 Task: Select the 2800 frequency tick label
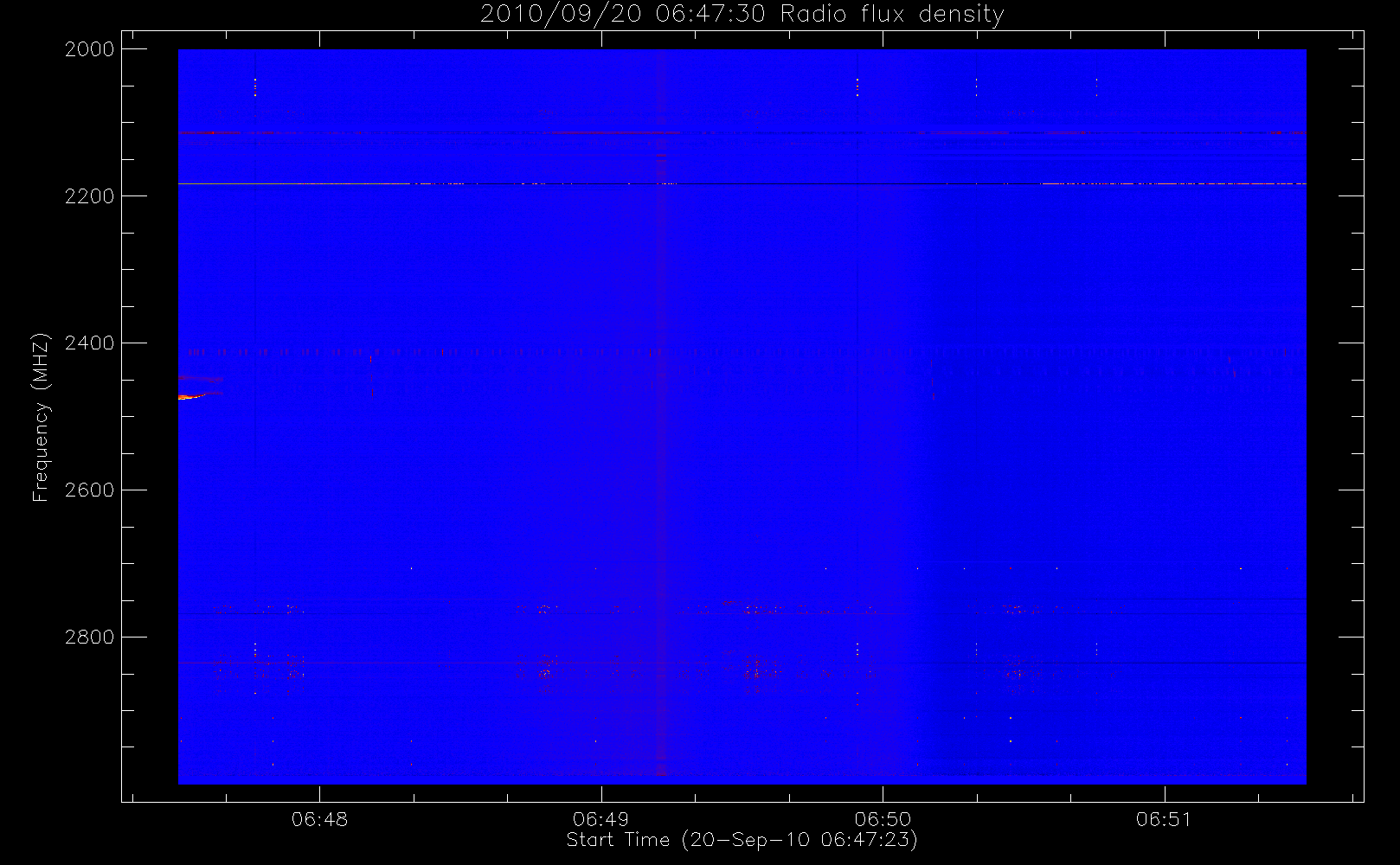pyautogui.click(x=90, y=638)
